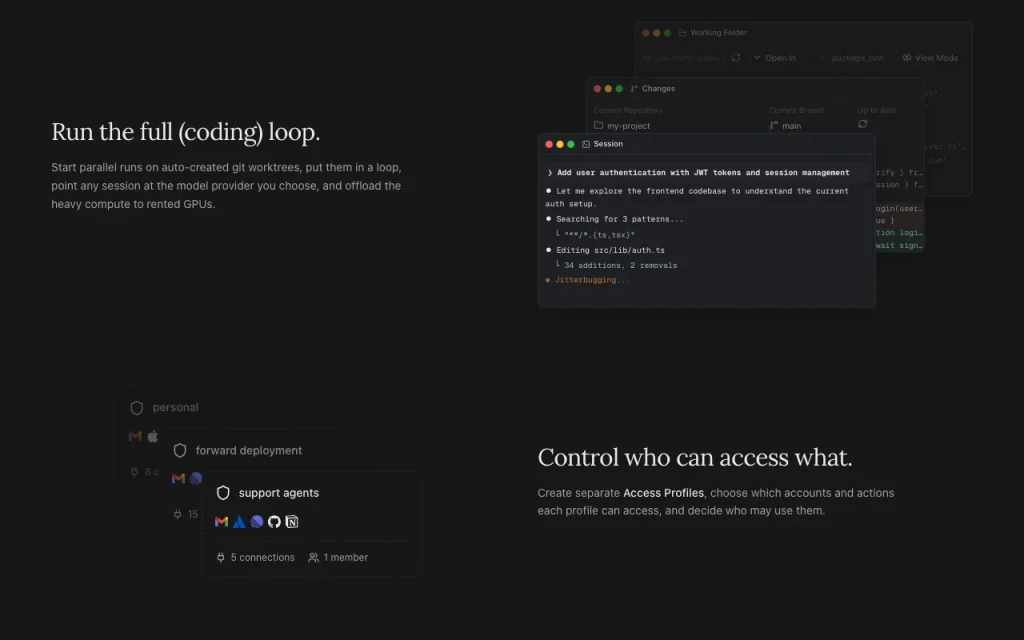Click the Apple icon in personal card
Image resolution: width=1024 pixels, height=640 pixels.
pyautogui.click(x=153, y=436)
